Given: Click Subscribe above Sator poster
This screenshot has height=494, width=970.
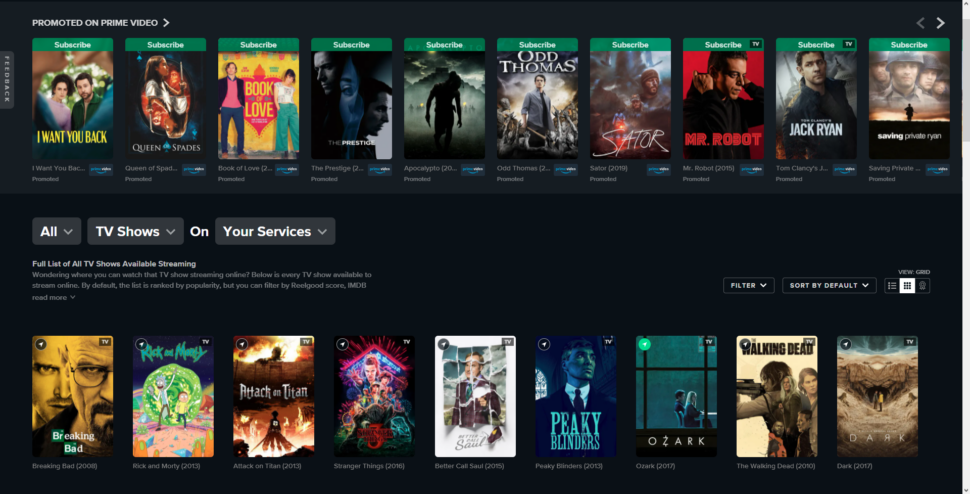Looking at the screenshot, I should (x=630, y=45).
